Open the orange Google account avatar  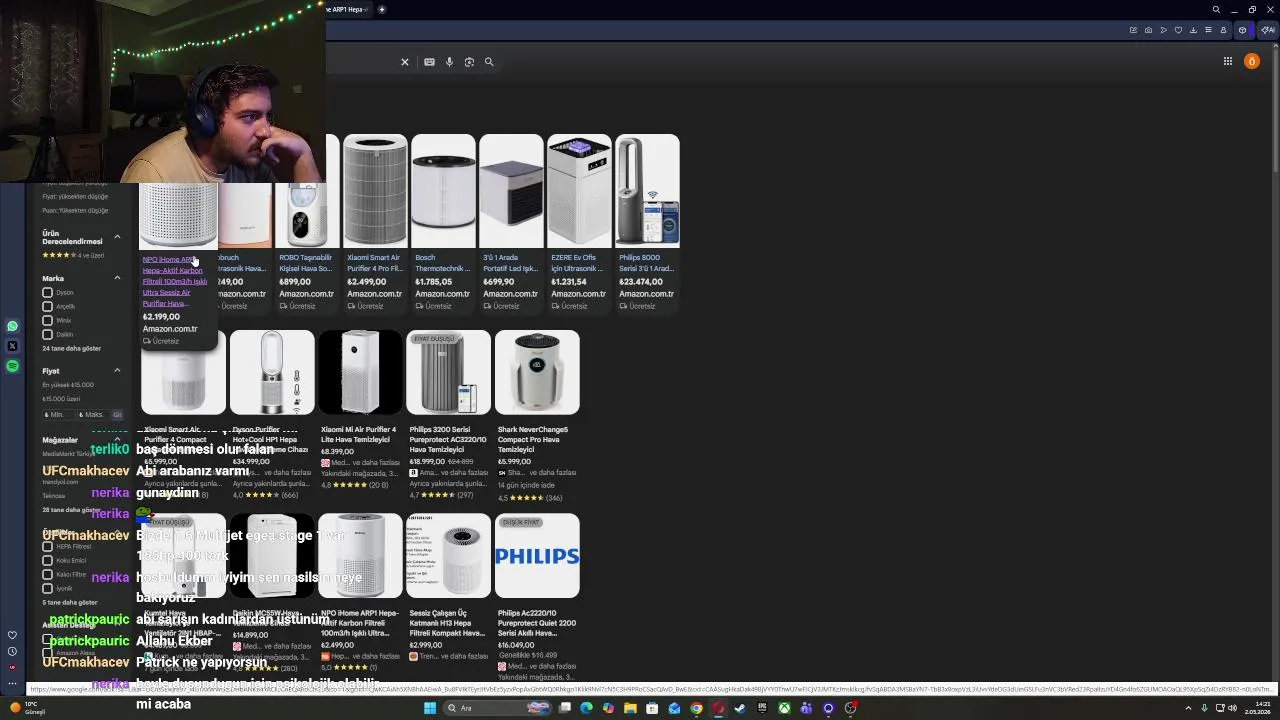pyautogui.click(x=1251, y=61)
